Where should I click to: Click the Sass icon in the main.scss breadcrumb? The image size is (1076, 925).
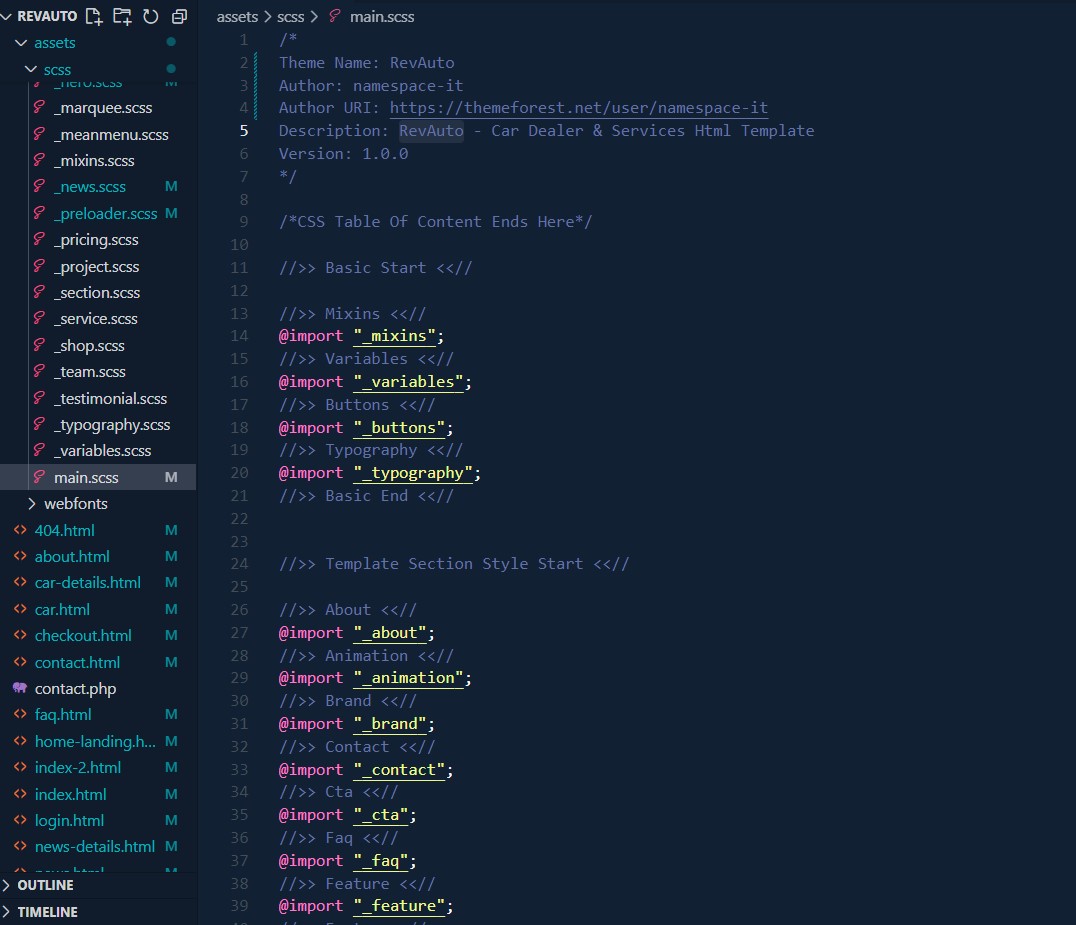335,17
